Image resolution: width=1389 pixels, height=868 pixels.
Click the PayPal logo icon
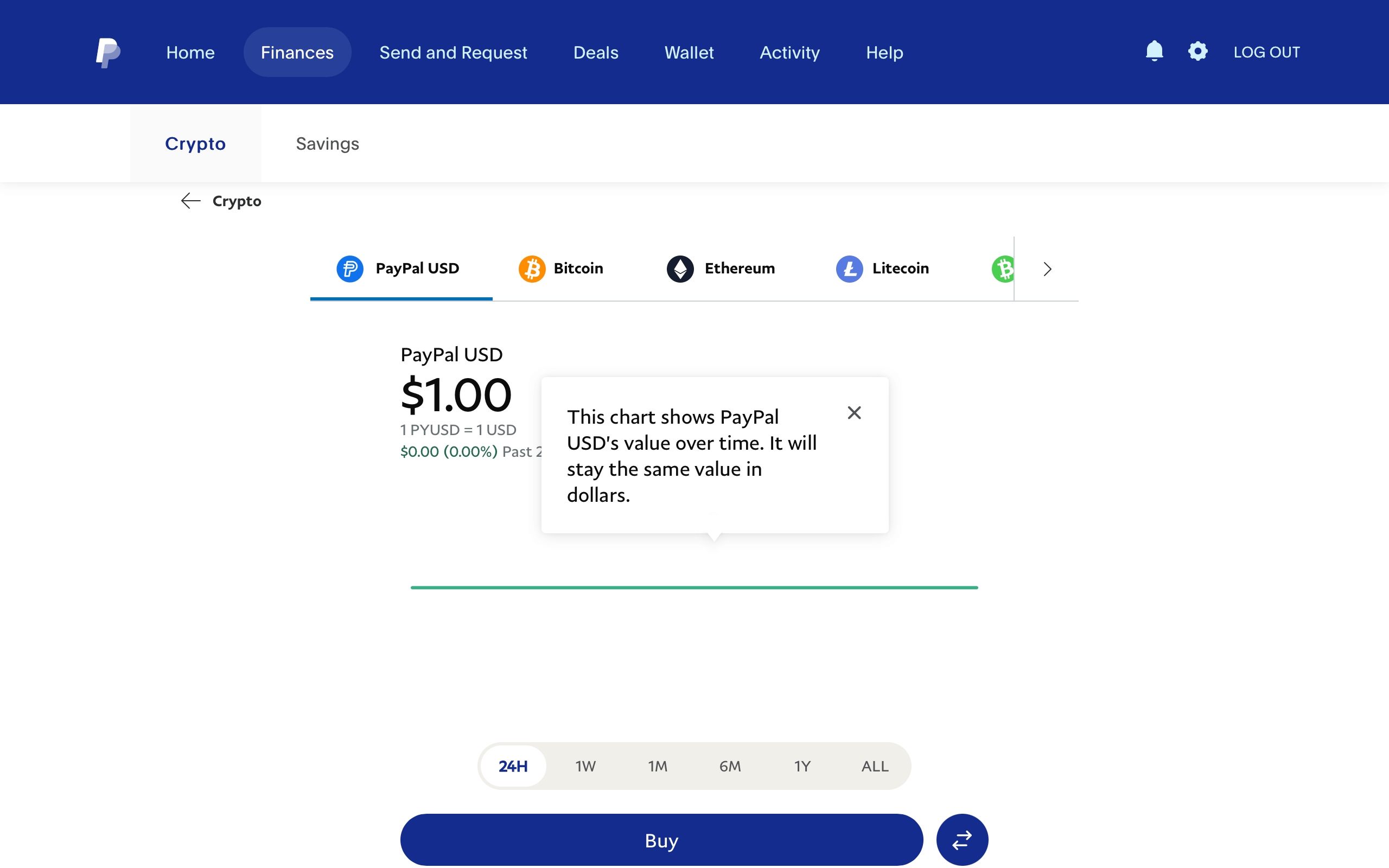click(x=108, y=52)
